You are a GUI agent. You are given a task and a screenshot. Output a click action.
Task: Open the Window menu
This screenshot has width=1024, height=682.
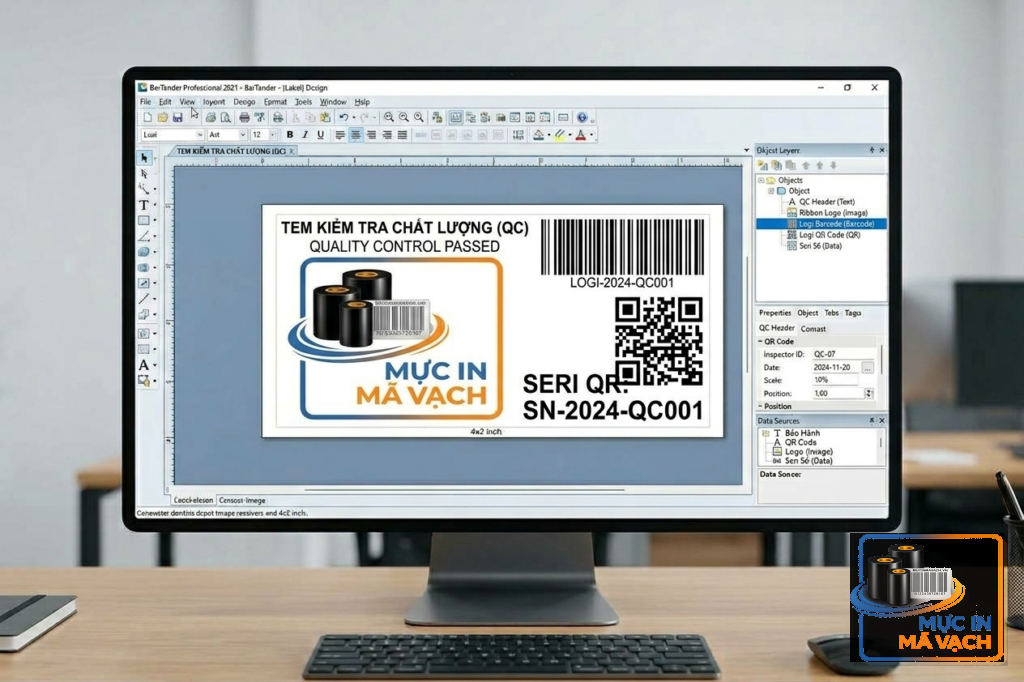pos(333,102)
